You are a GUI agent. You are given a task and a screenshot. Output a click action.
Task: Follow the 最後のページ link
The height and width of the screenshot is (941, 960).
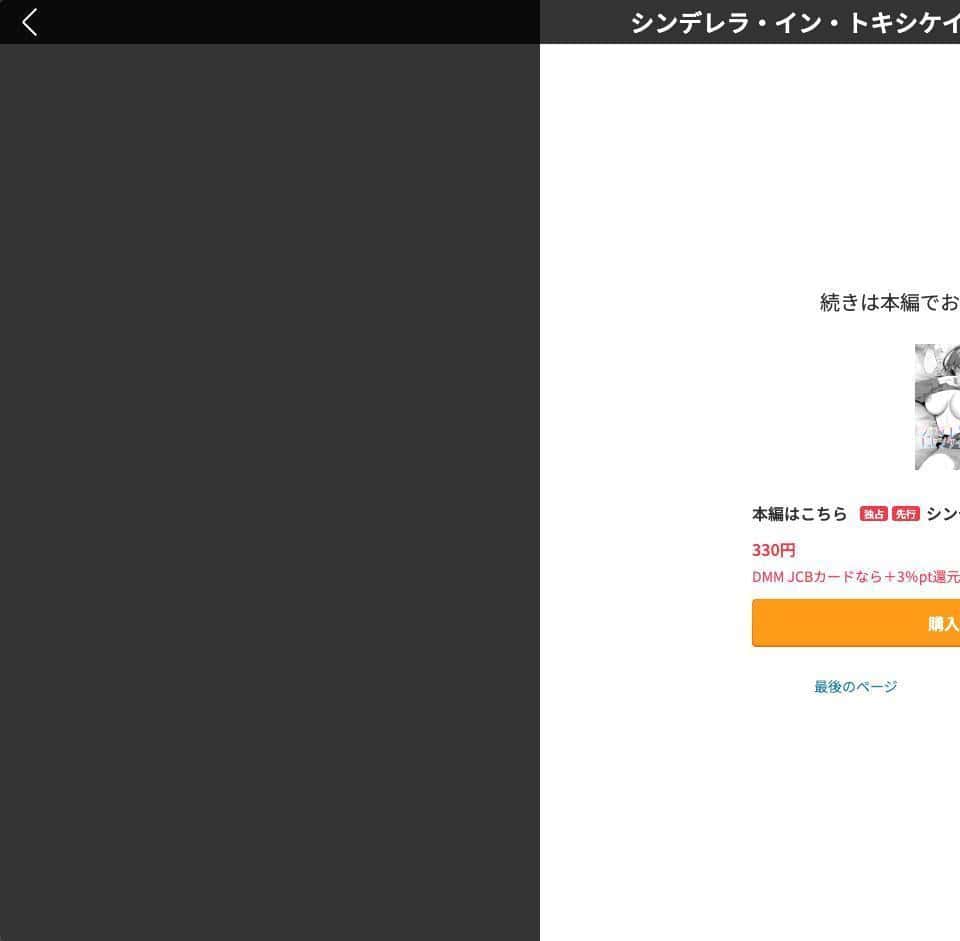[855, 687]
